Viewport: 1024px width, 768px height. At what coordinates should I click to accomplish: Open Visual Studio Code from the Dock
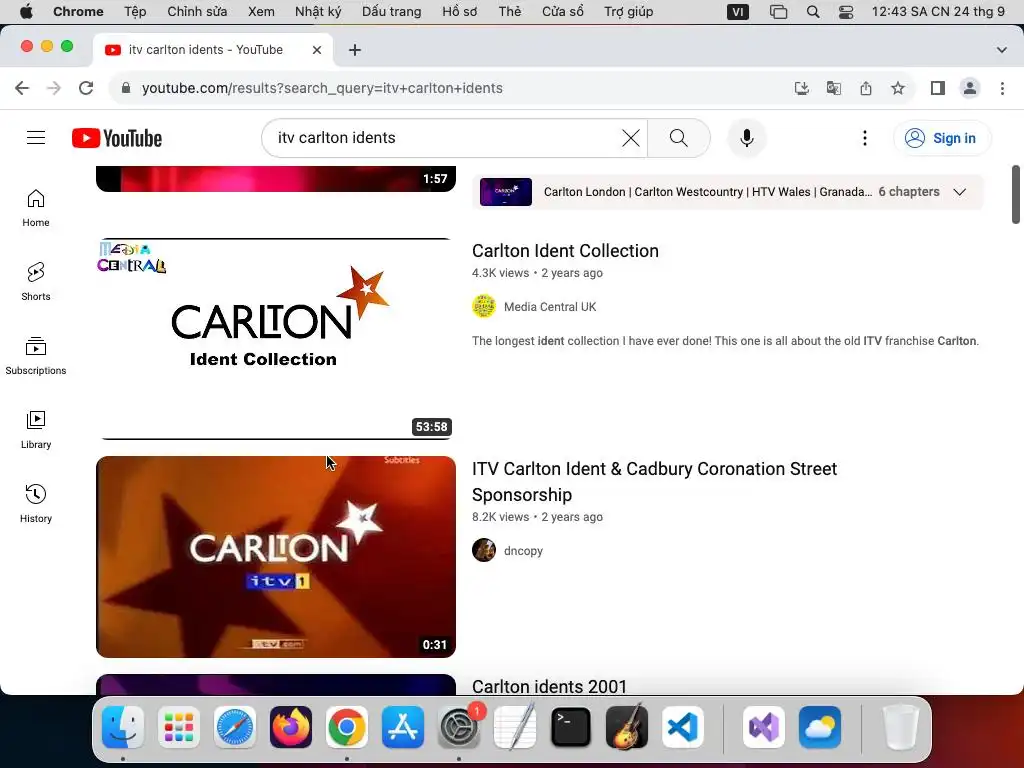point(683,727)
